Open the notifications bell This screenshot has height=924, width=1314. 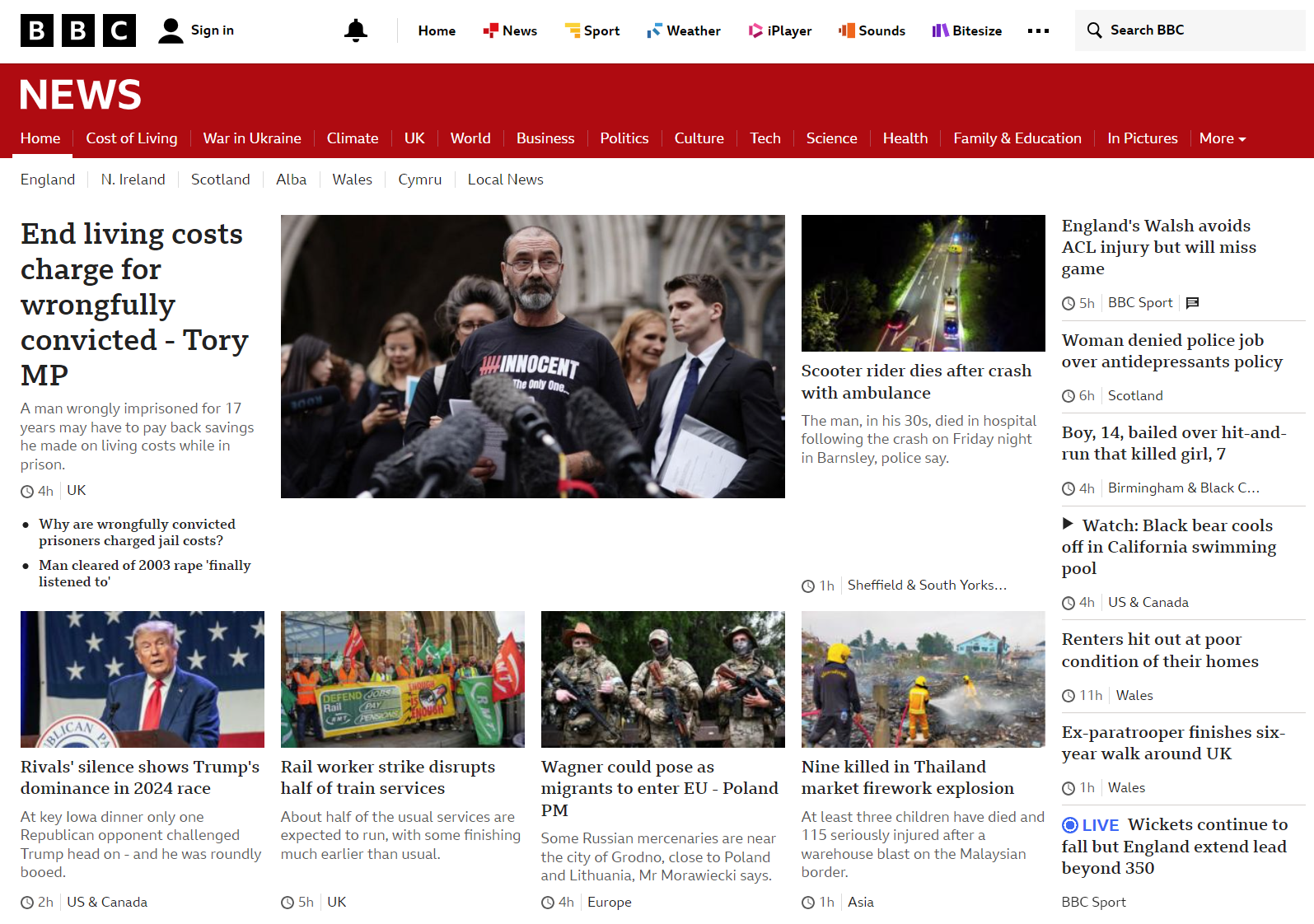pyautogui.click(x=356, y=30)
